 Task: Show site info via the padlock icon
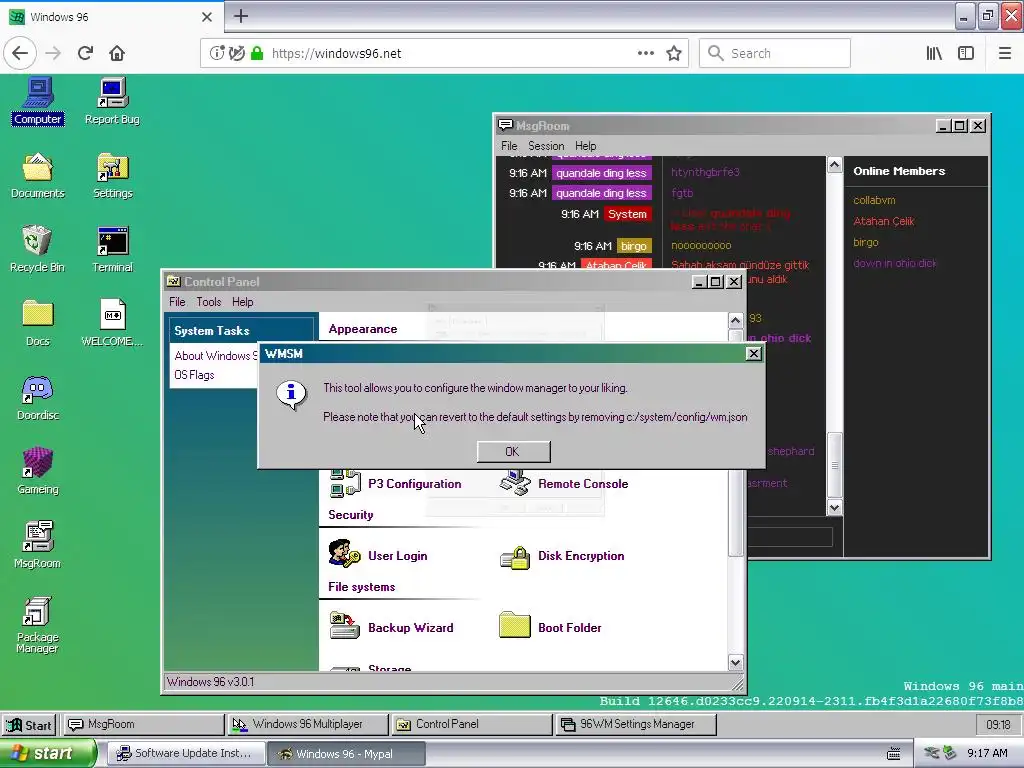click(257, 53)
